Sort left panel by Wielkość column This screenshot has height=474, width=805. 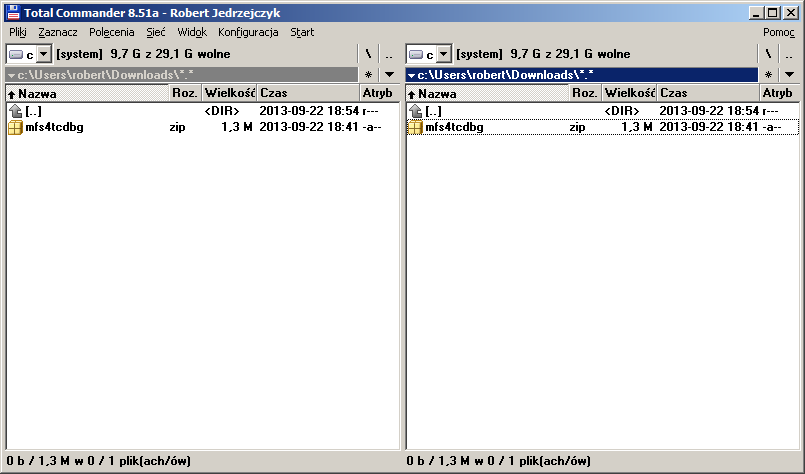tap(229, 93)
